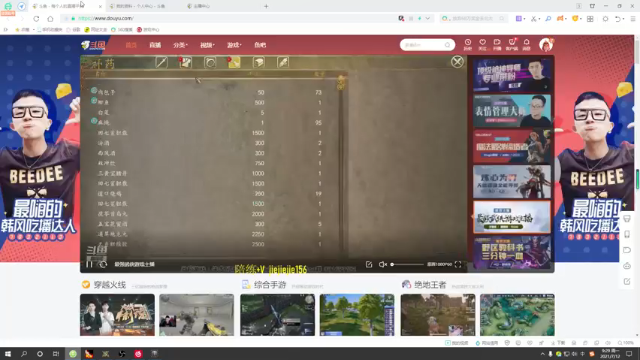
Task: Click the Douyu logo in header
Action: (93, 45)
